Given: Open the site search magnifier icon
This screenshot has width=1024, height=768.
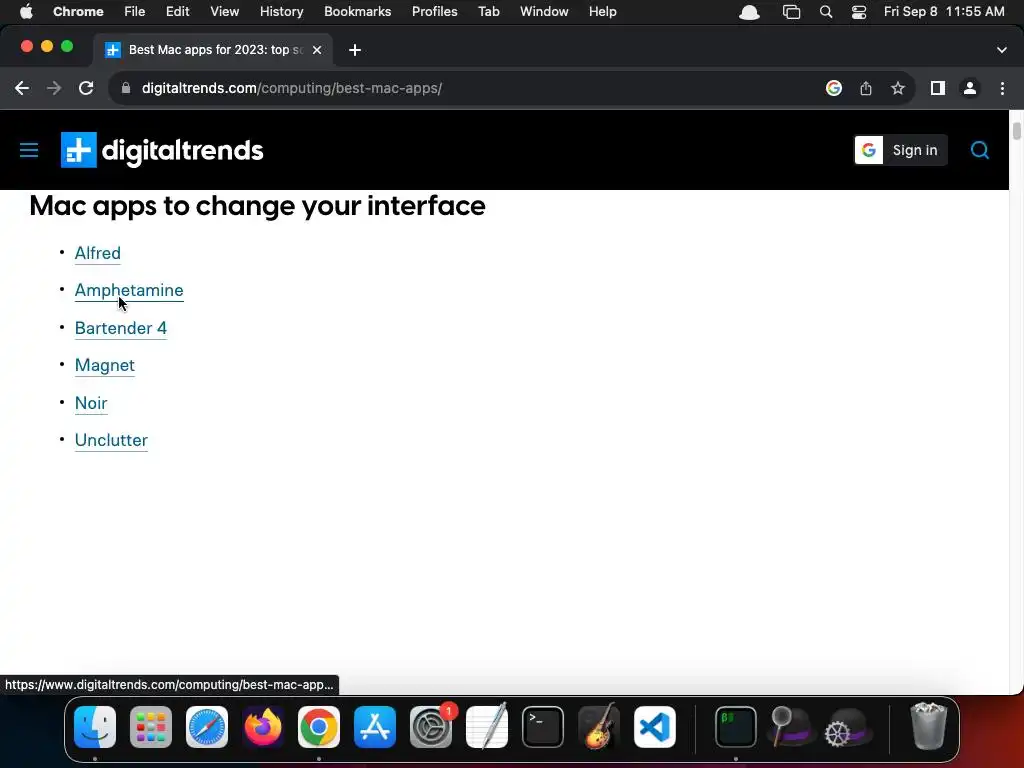Looking at the screenshot, I should [x=980, y=150].
